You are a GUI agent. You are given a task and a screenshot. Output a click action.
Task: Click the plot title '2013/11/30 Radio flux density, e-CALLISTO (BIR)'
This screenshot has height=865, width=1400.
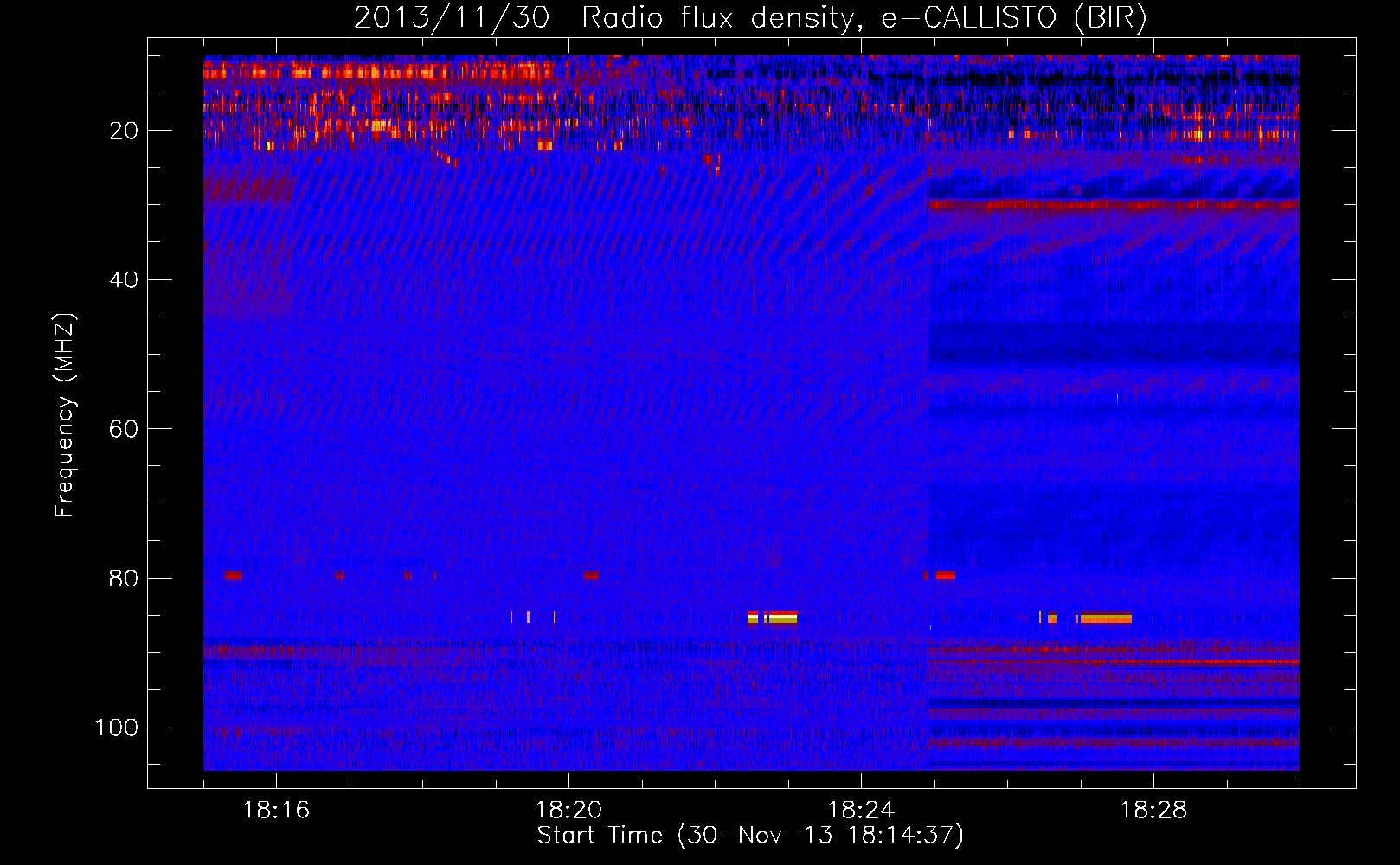(750, 18)
